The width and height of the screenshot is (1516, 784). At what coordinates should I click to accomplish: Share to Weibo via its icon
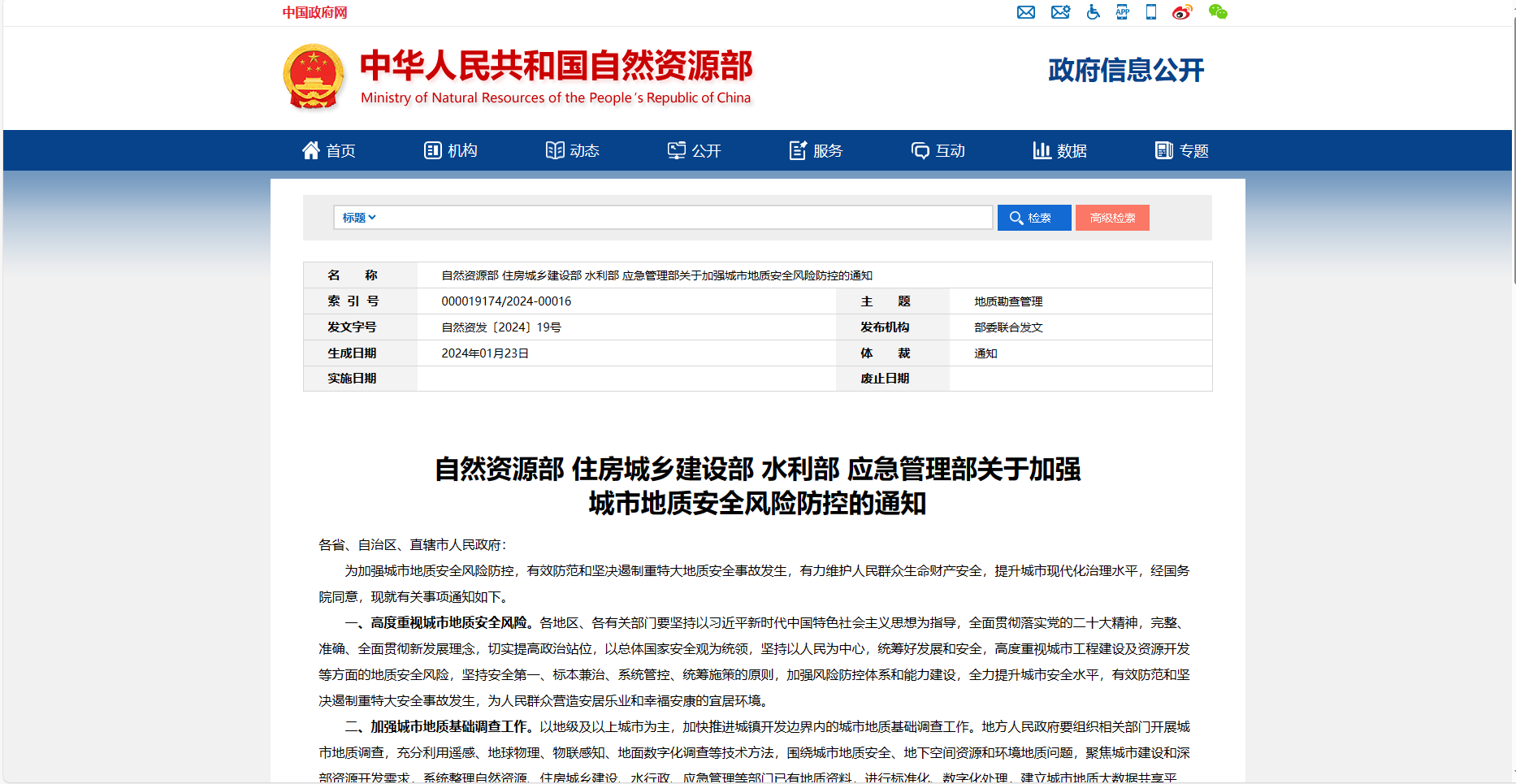coord(1182,12)
